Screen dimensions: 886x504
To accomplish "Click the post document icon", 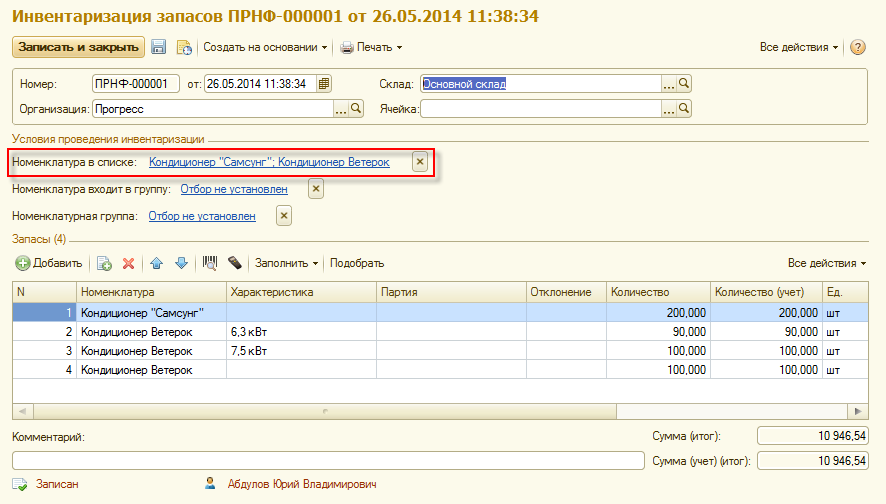I will 184,47.
